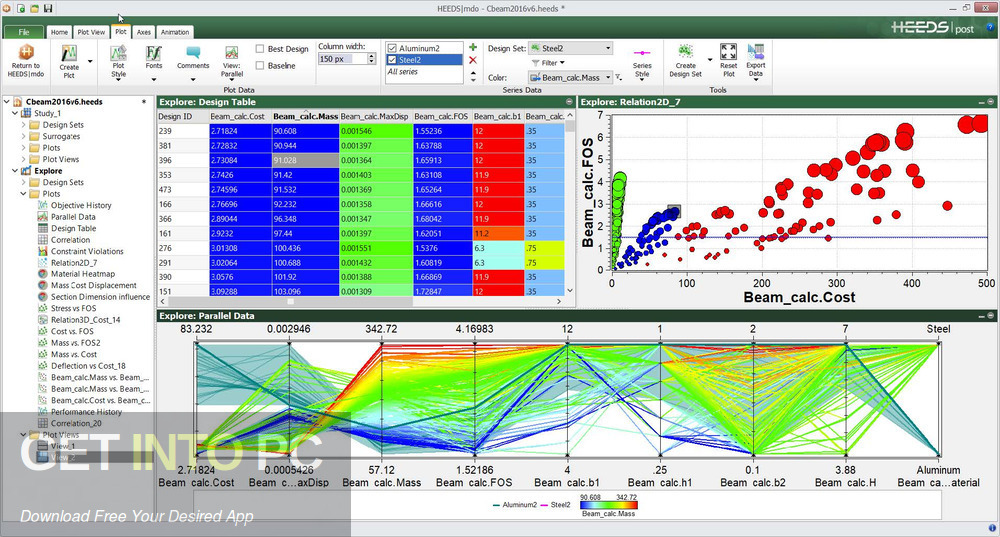Enable the Baseline checkbox

point(260,65)
